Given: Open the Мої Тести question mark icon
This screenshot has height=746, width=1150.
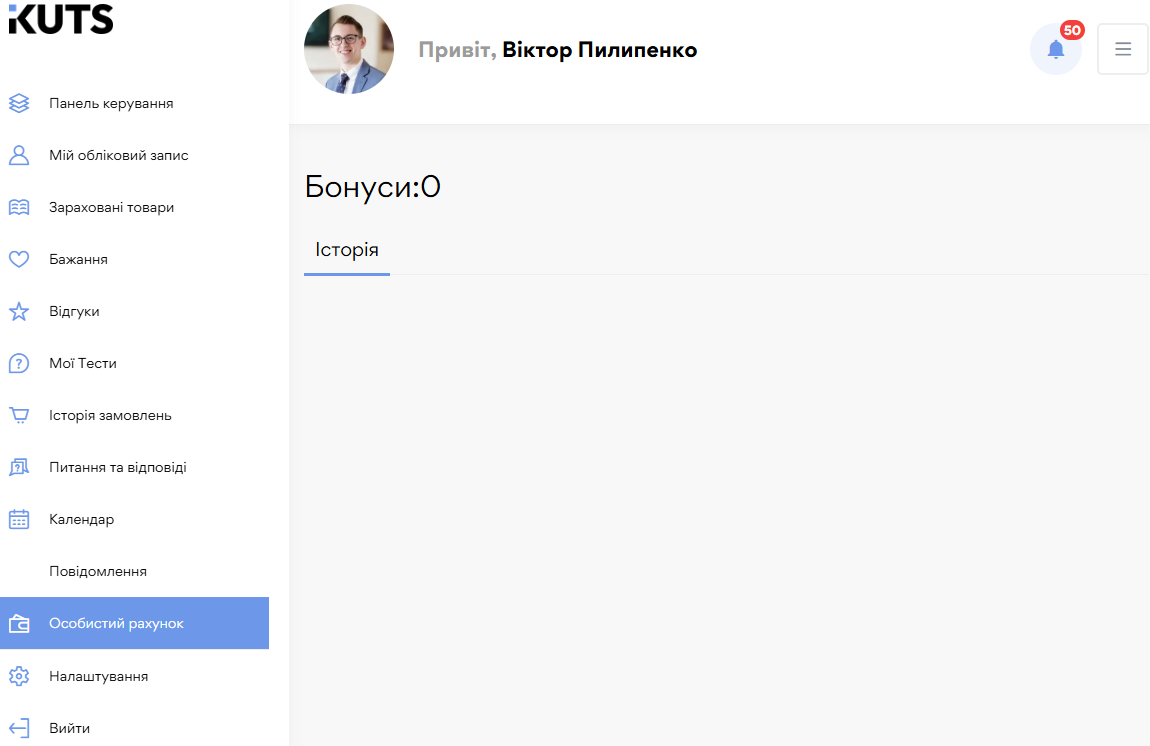Looking at the screenshot, I should point(19,363).
